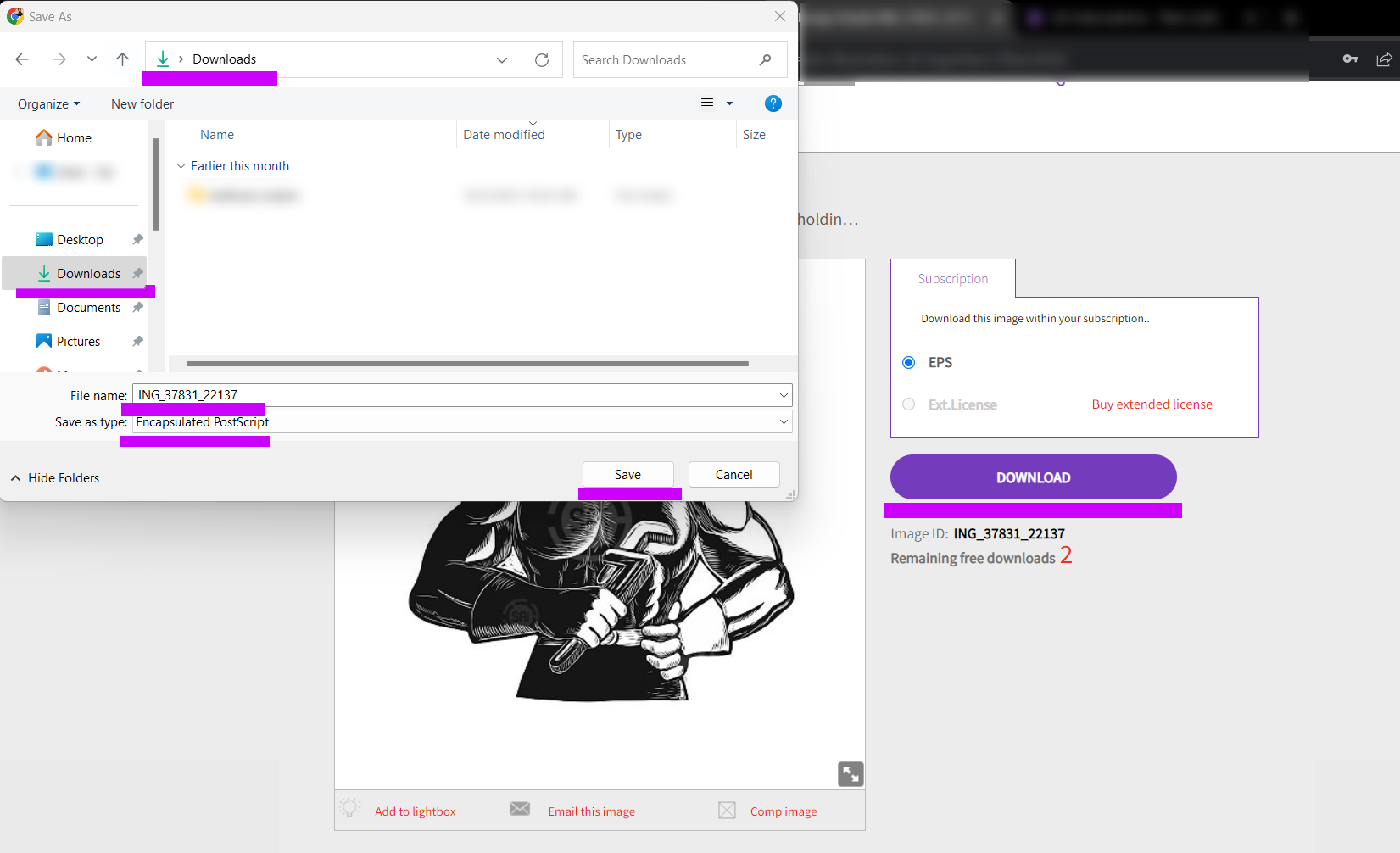The width and height of the screenshot is (1400, 853).
Task: Select the EPS radio button
Action: tap(908, 363)
